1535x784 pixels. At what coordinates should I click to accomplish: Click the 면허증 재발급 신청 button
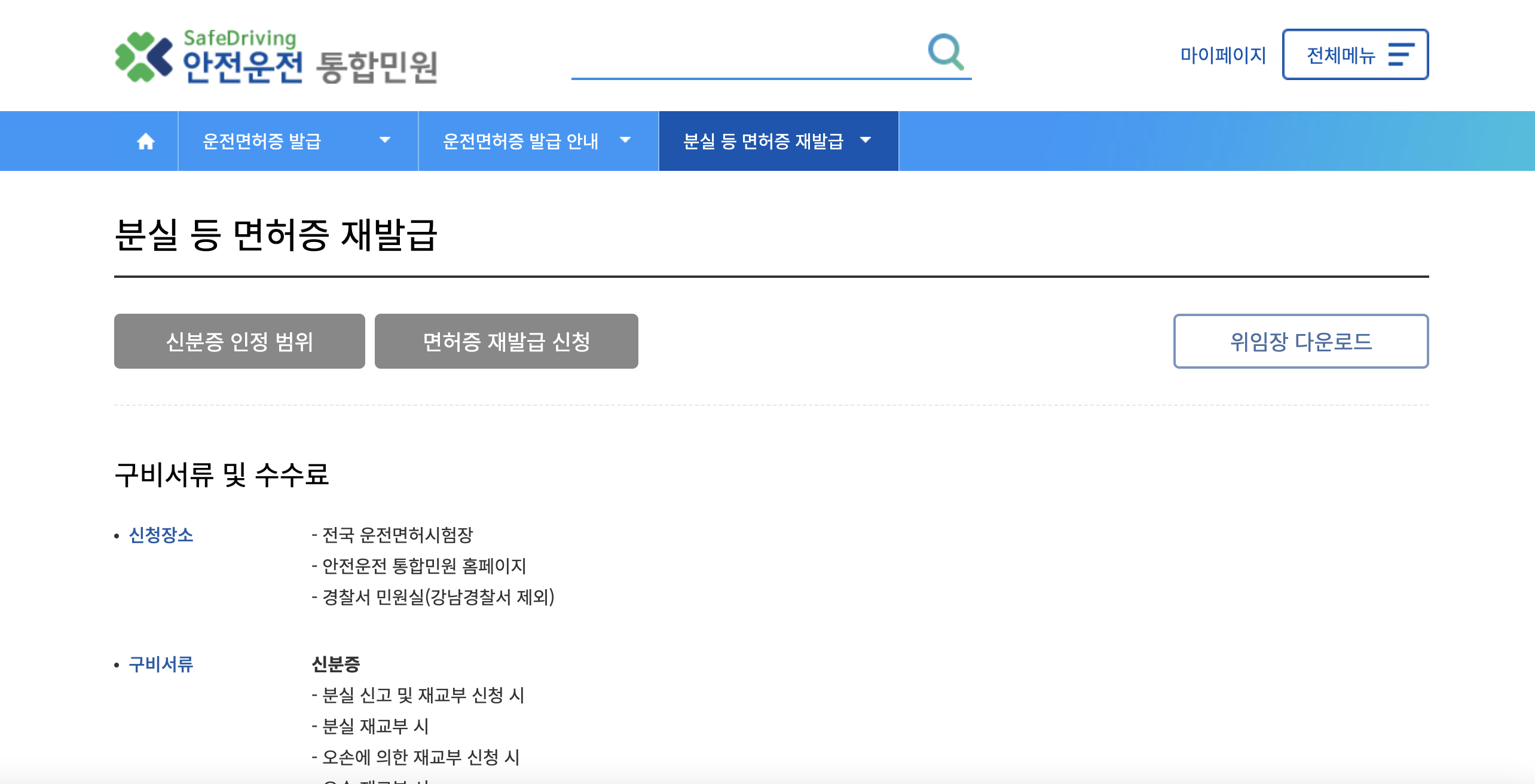coord(506,341)
